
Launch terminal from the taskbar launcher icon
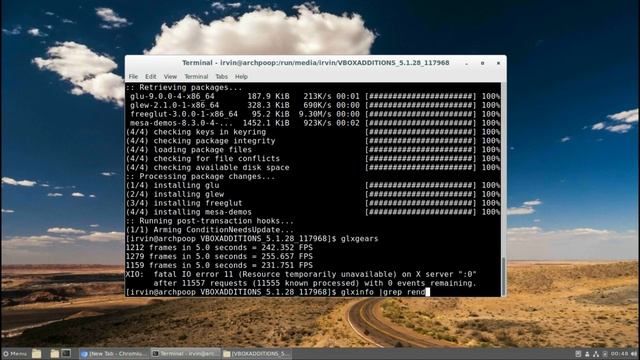66,353
